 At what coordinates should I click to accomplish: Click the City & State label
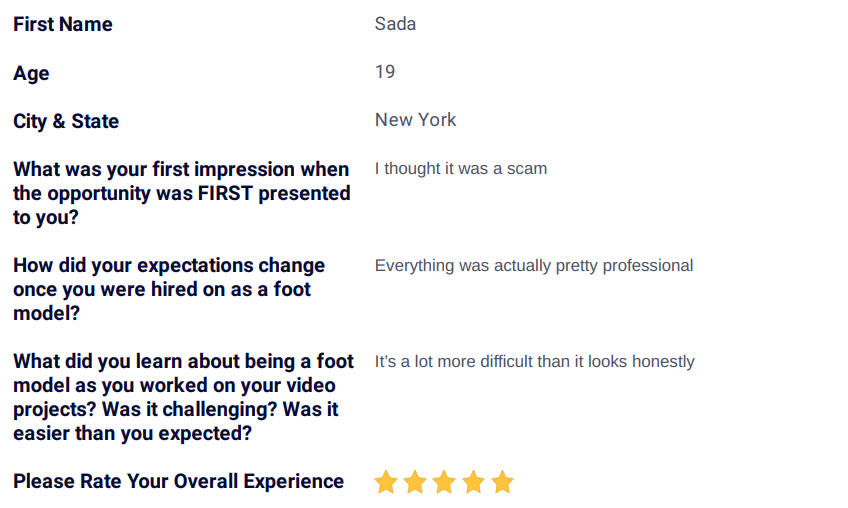click(x=66, y=121)
